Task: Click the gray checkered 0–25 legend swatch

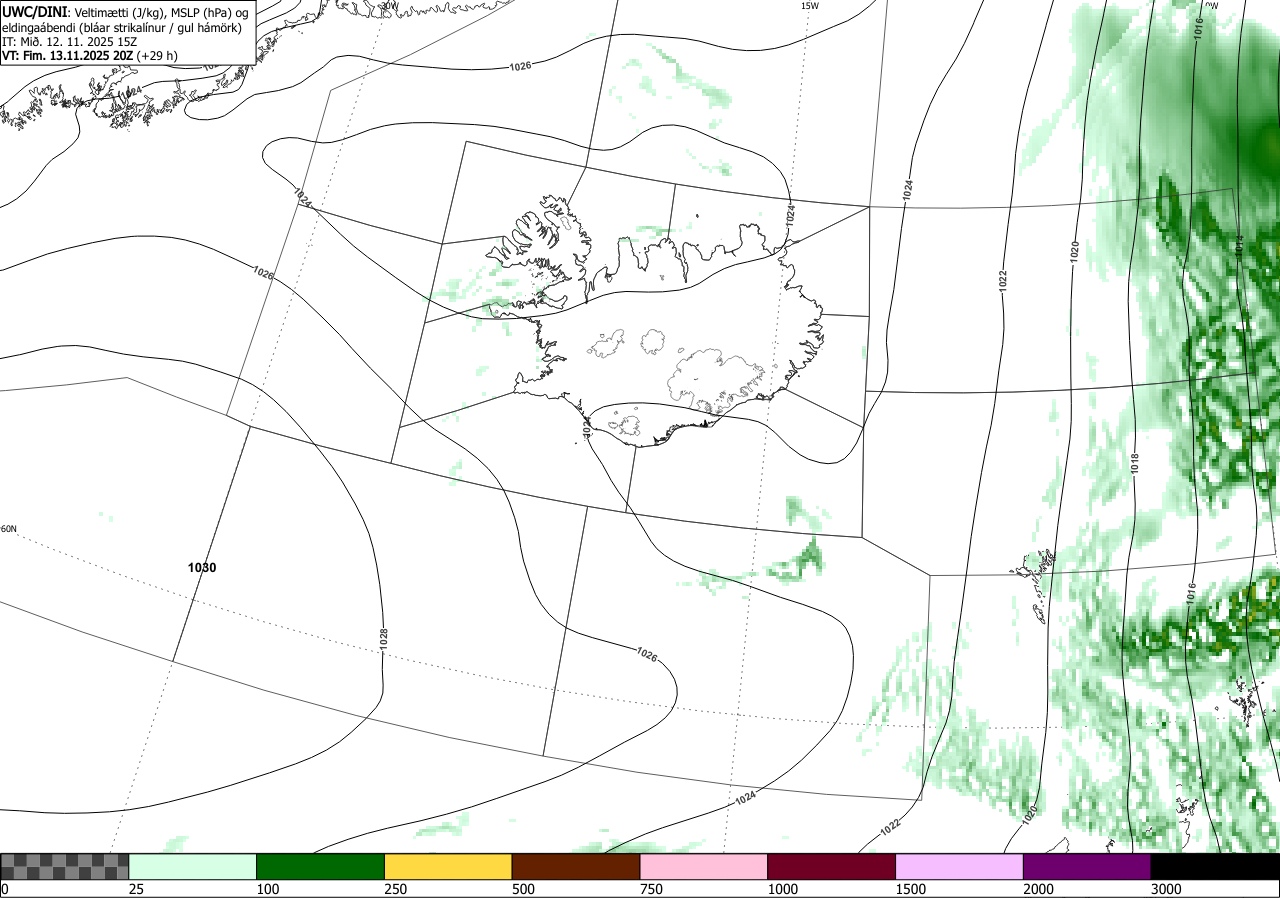Action: pyautogui.click(x=64, y=866)
